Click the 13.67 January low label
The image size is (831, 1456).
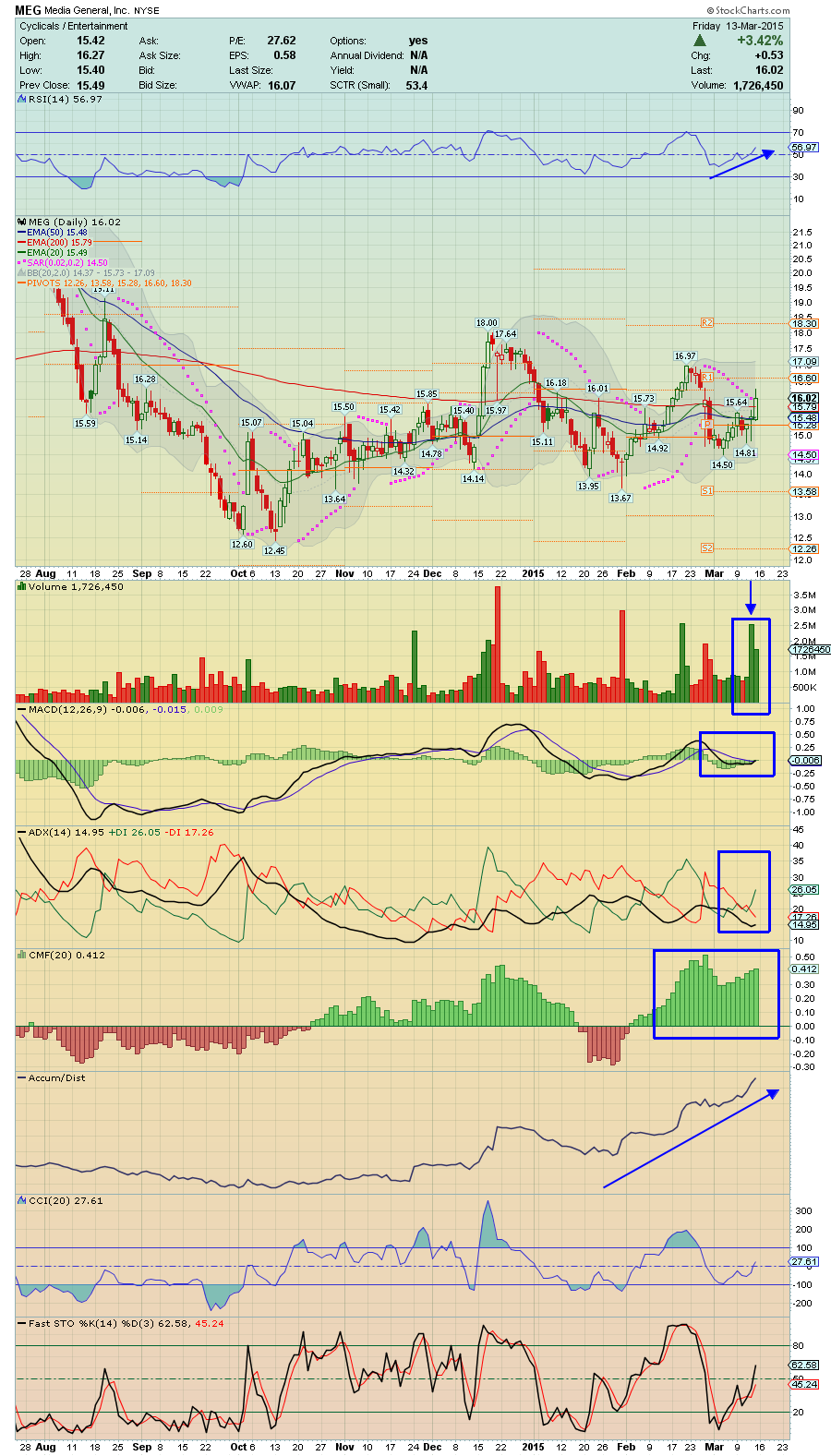pos(620,498)
